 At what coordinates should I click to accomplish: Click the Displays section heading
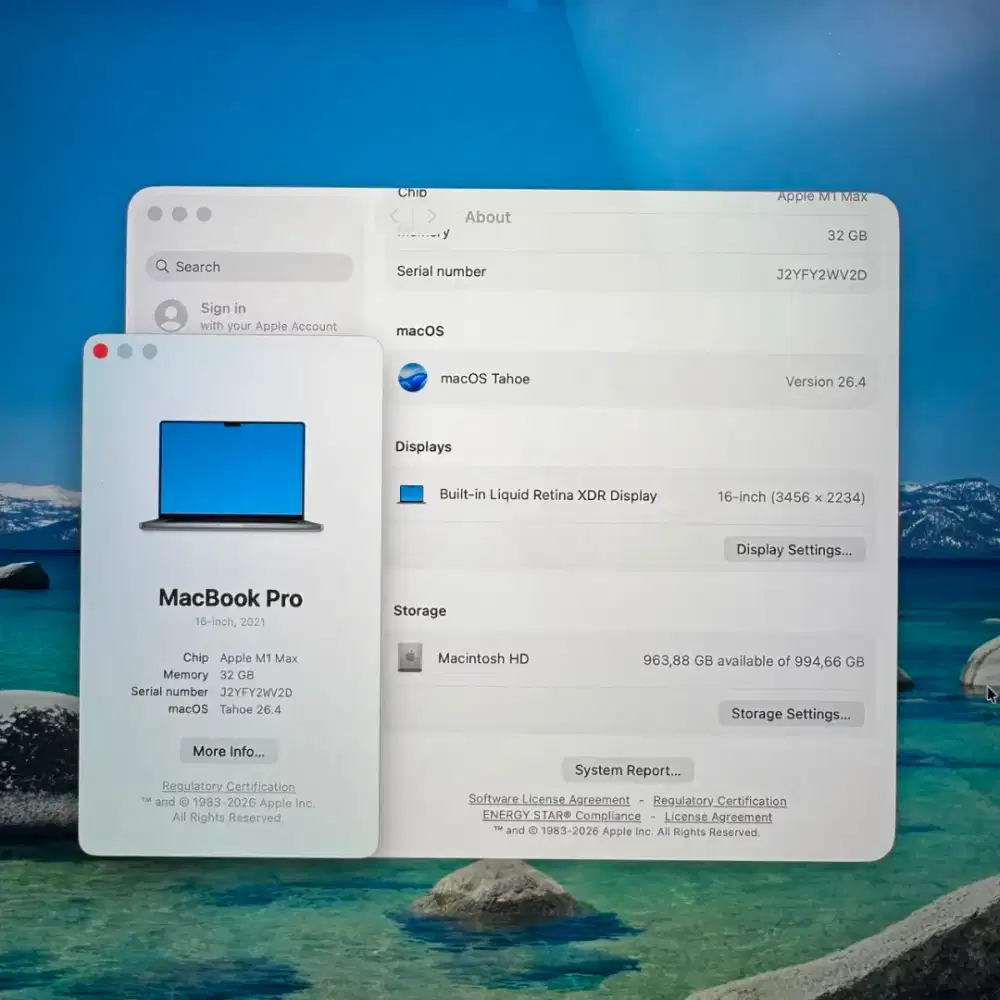click(423, 446)
